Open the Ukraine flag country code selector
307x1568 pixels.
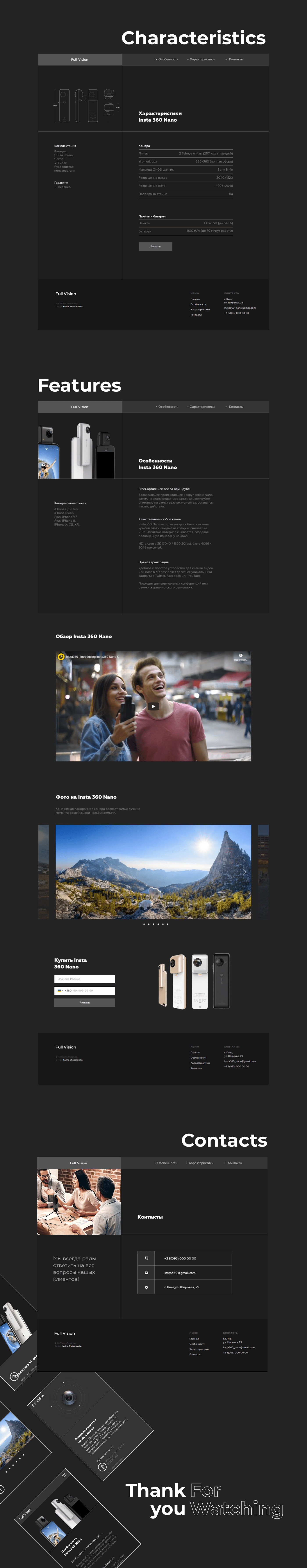point(60,991)
